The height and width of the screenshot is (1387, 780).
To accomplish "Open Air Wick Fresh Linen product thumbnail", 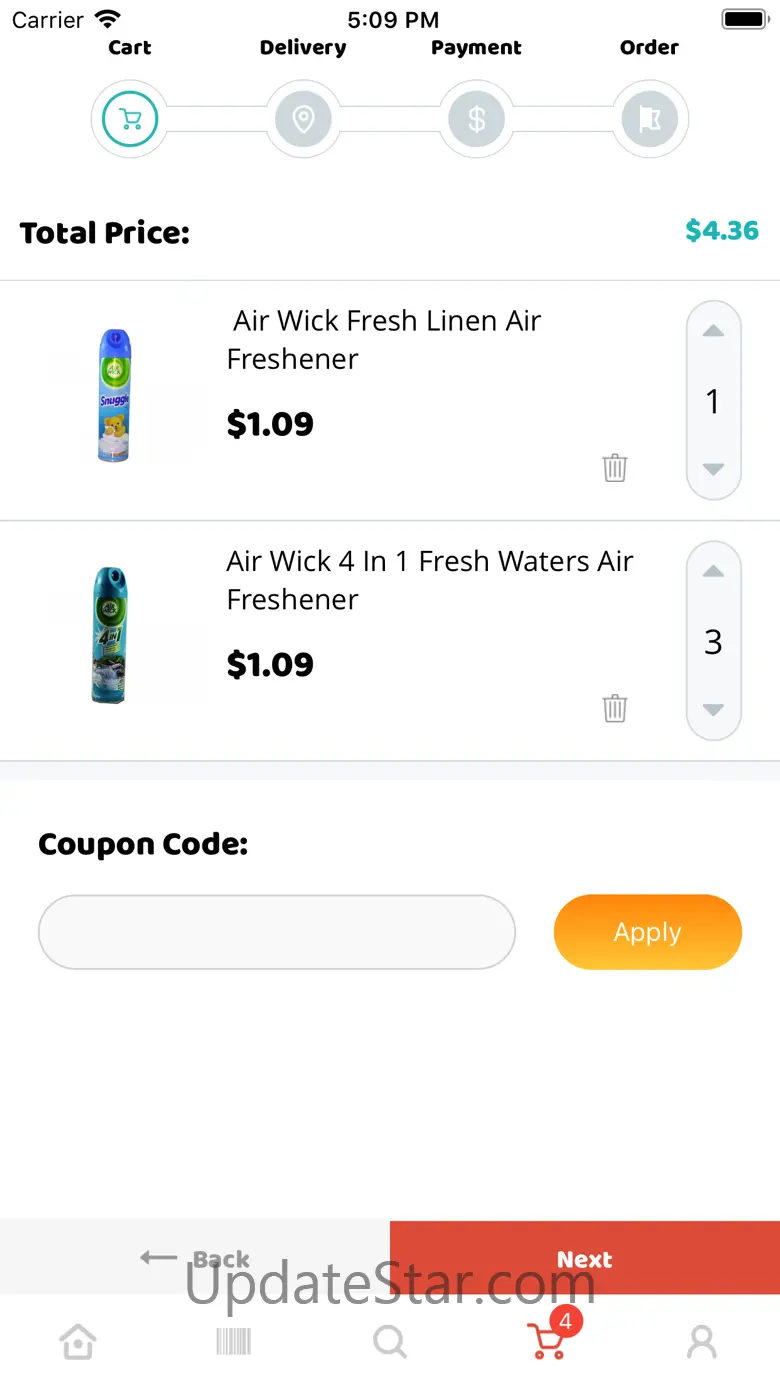I will point(114,397).
